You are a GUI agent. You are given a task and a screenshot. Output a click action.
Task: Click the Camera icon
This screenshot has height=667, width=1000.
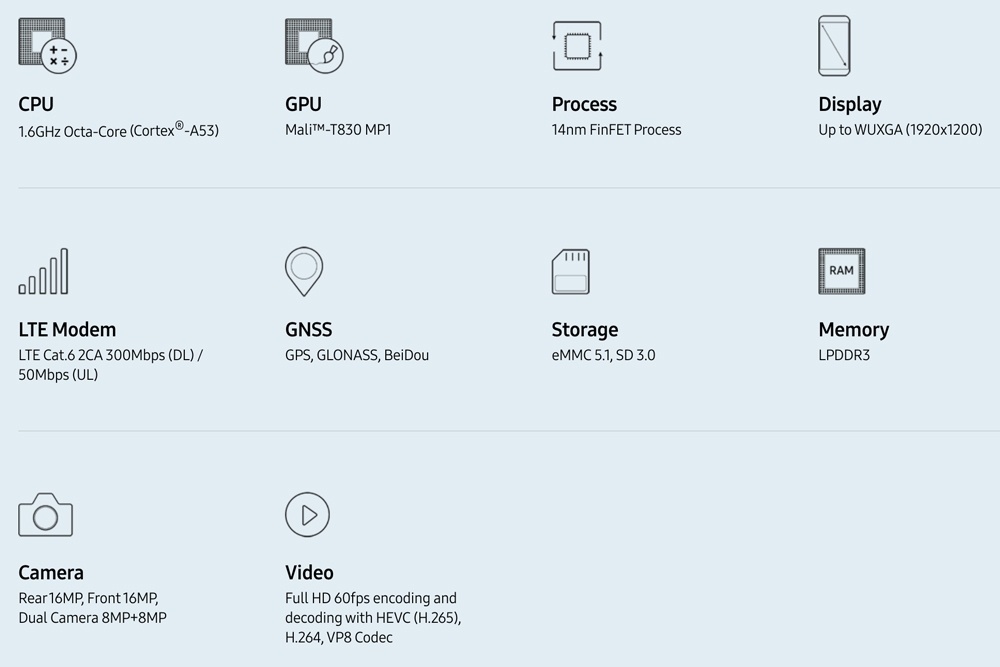tap(45, 515)
